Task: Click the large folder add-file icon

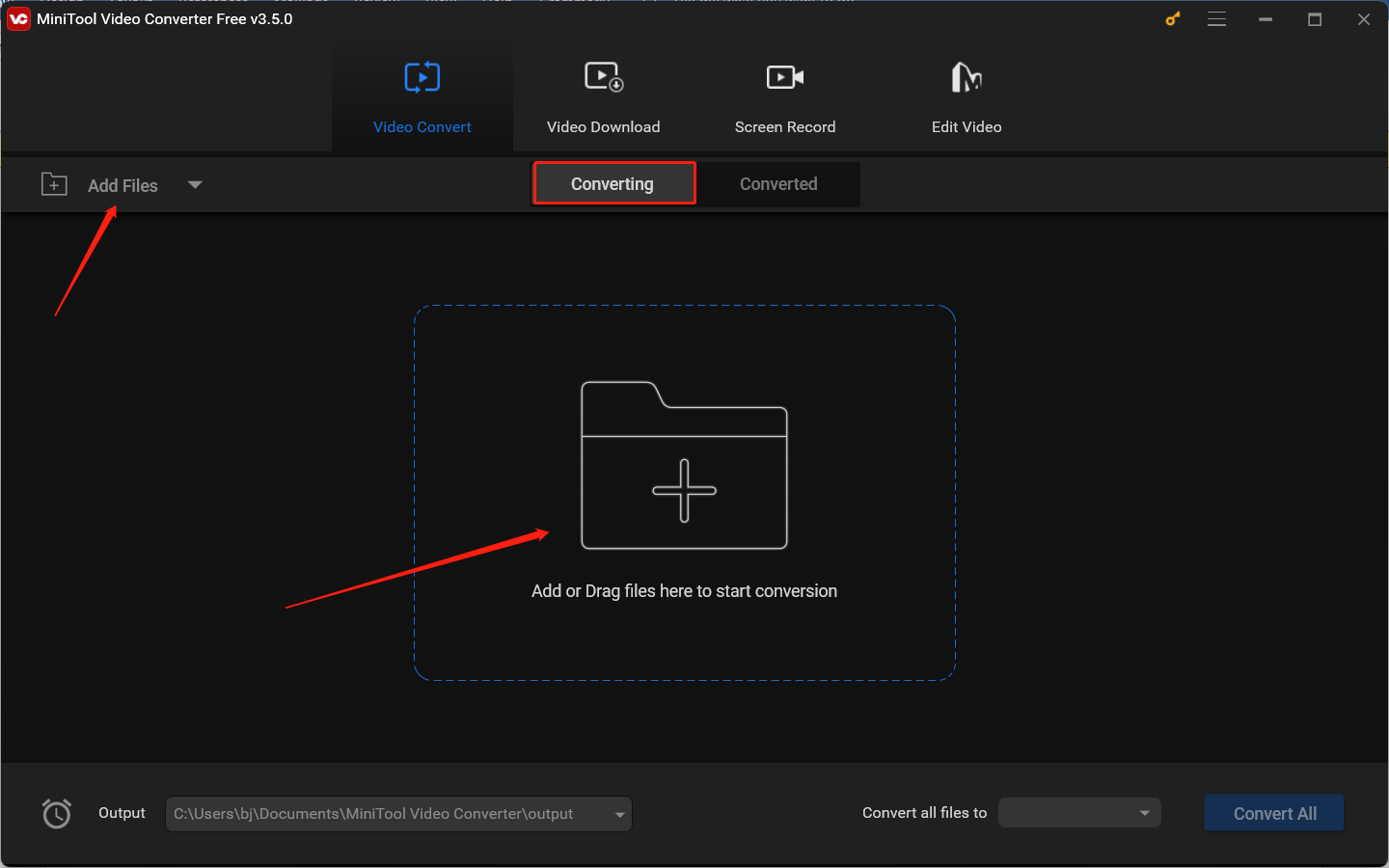Action: tap(684, 465)
